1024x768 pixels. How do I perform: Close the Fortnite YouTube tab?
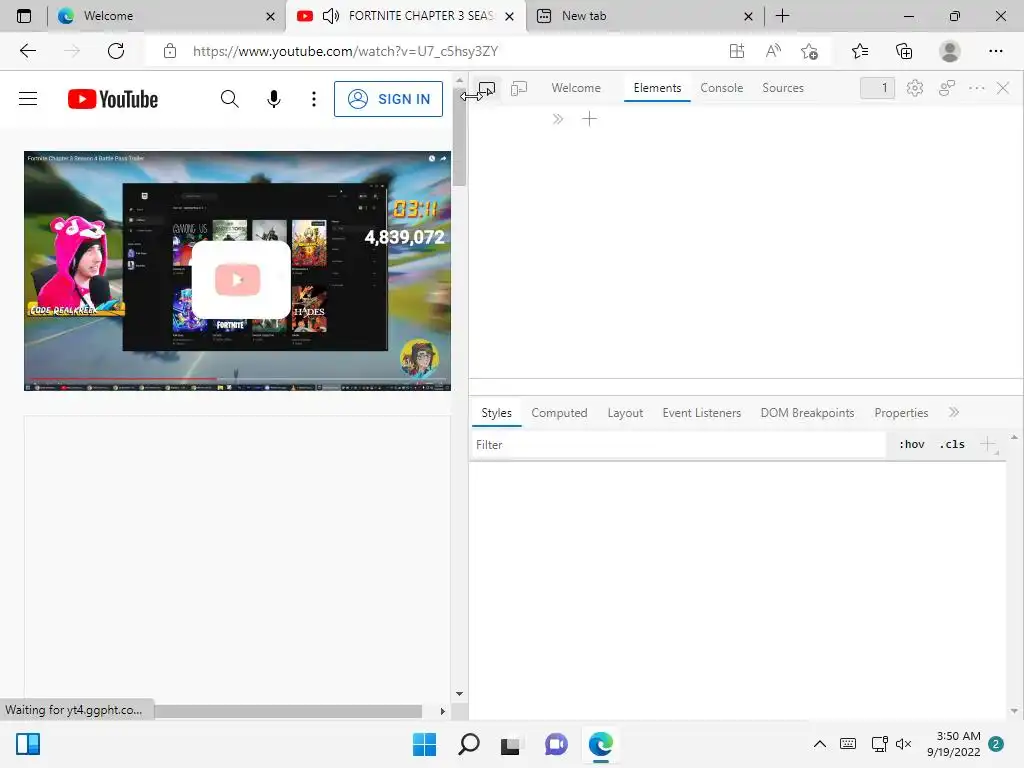509,16
